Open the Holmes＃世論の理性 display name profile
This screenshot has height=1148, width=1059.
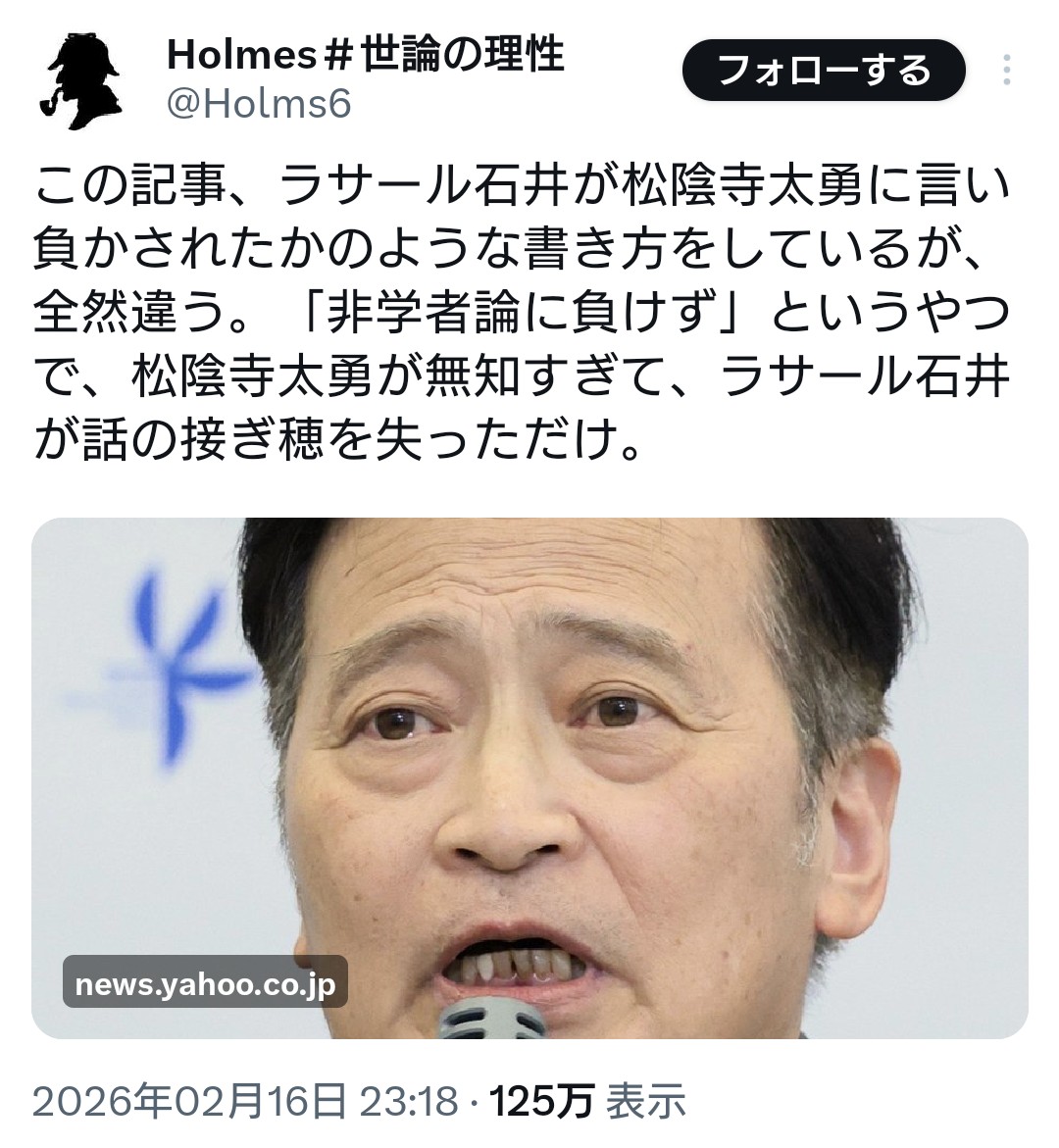366,54
